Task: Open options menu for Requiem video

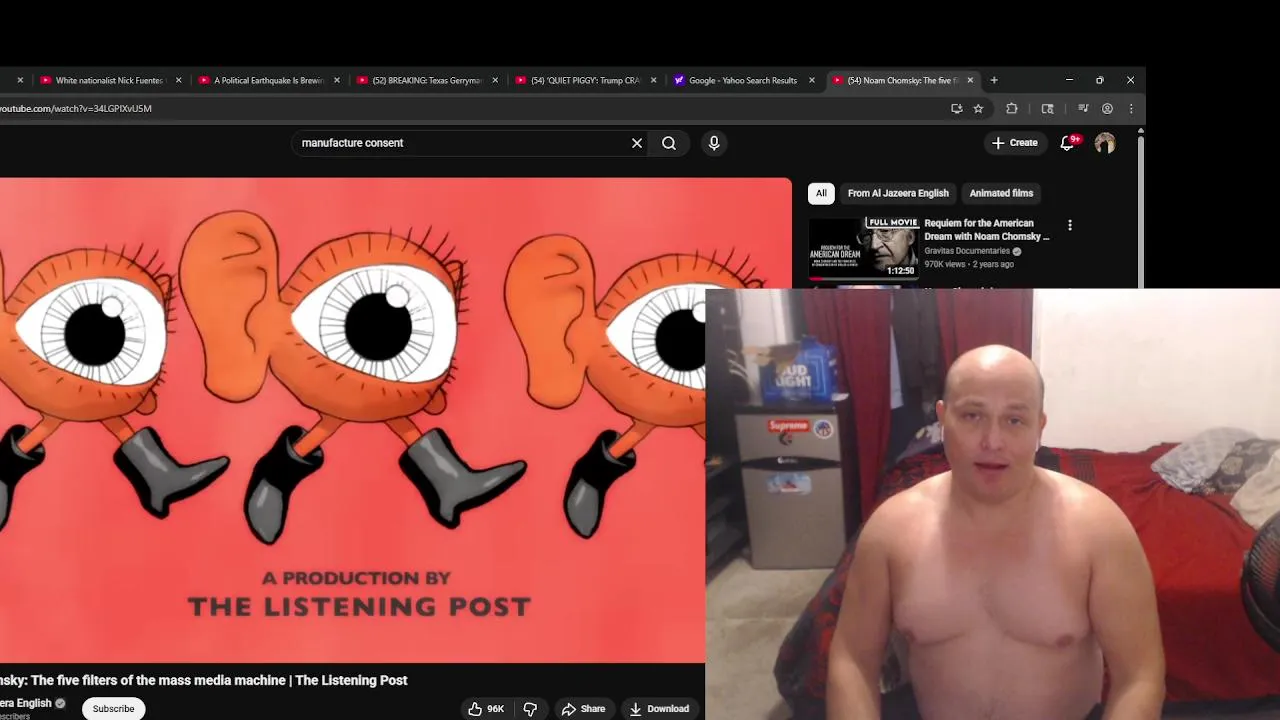Action: click(x=1070, y=226)
